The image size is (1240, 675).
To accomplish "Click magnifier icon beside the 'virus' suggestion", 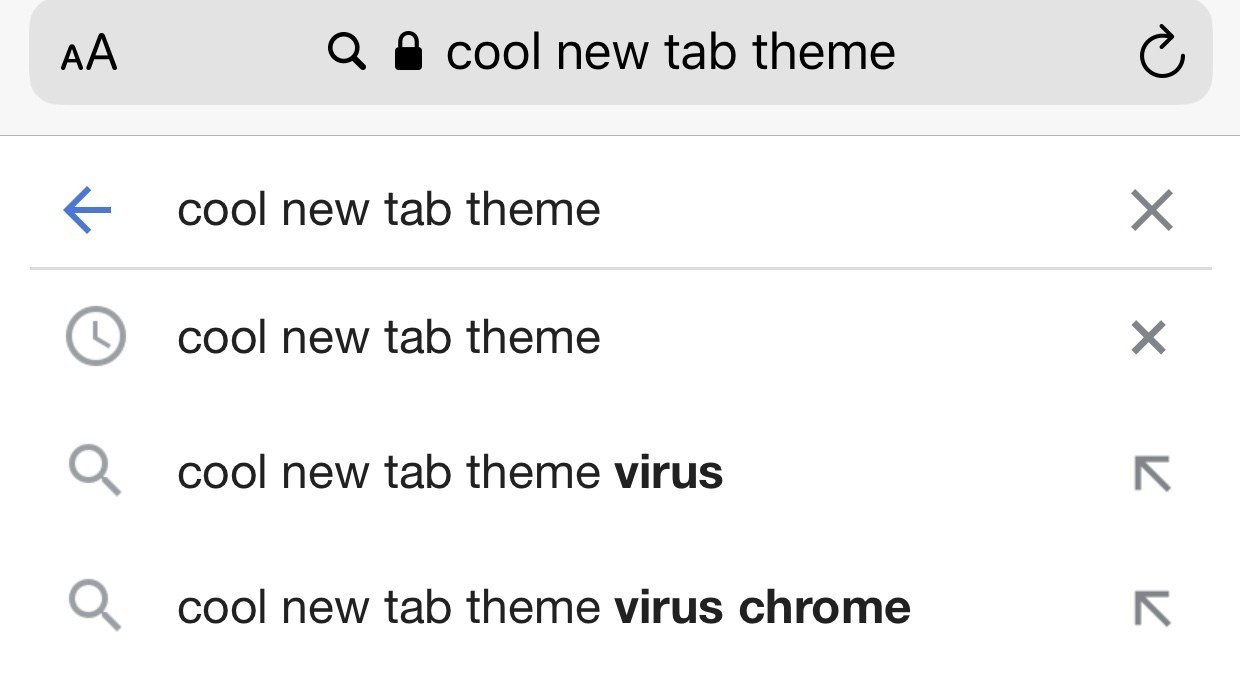I will point(95,472).
